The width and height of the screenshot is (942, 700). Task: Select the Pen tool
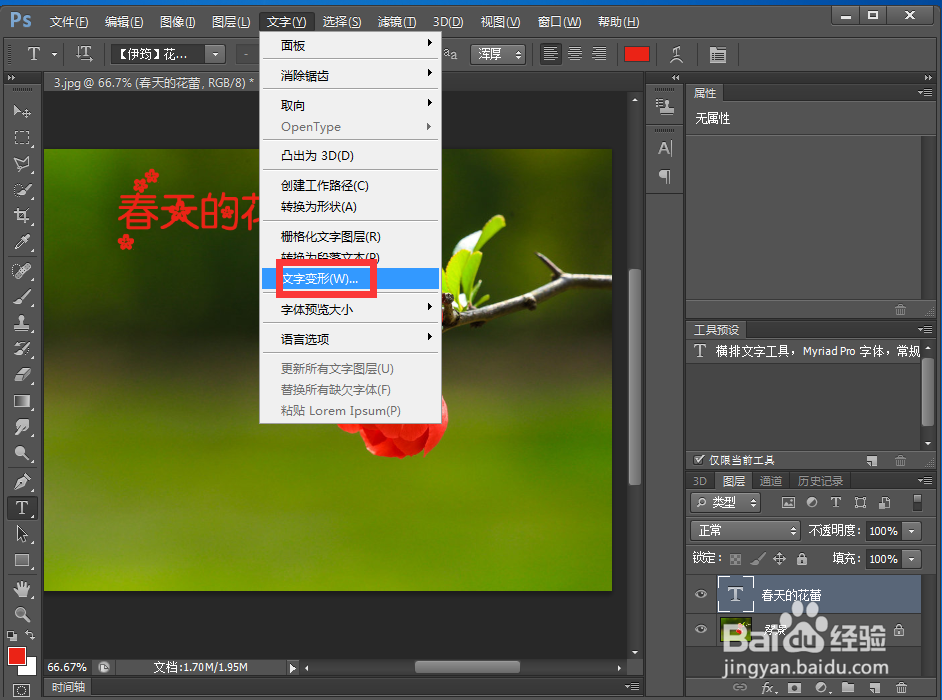(22, 482)
